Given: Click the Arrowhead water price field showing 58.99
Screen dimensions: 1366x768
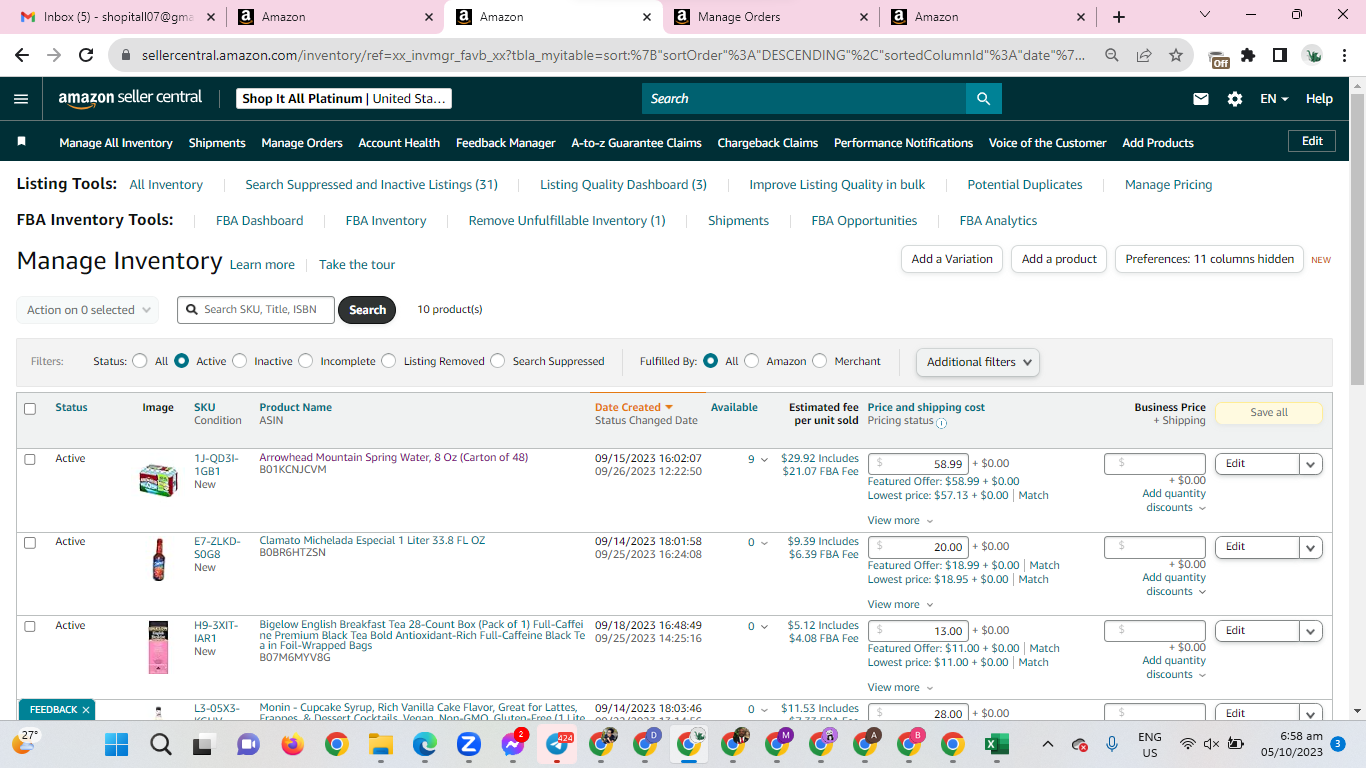Looking at the screenshot, I should pos(917,464).
